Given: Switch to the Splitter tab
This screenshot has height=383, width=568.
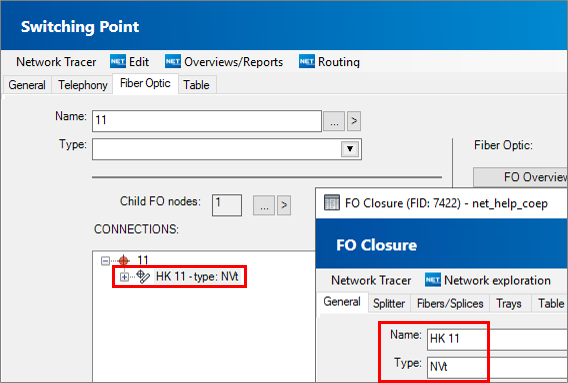Looking at the screenshot, I should (x=389, y=303).
